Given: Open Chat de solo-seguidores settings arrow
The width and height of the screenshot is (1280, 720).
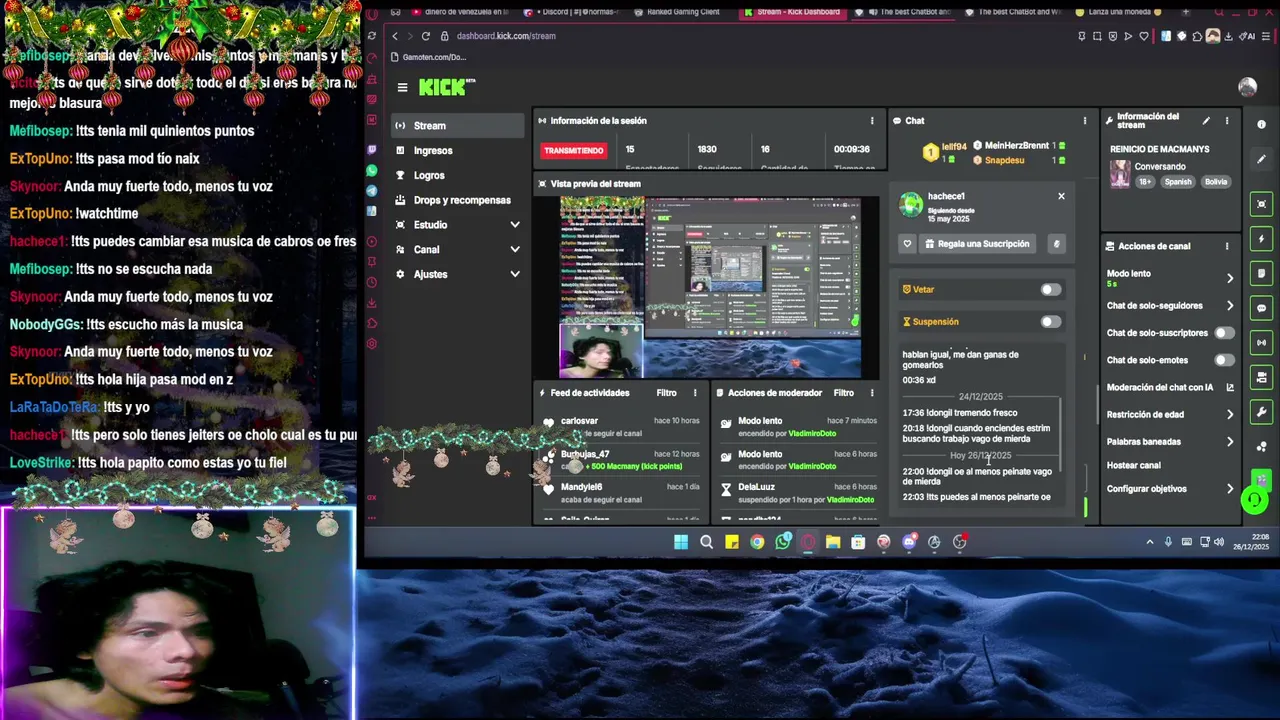Looking at the screenshot, I should coord(1230,306).
